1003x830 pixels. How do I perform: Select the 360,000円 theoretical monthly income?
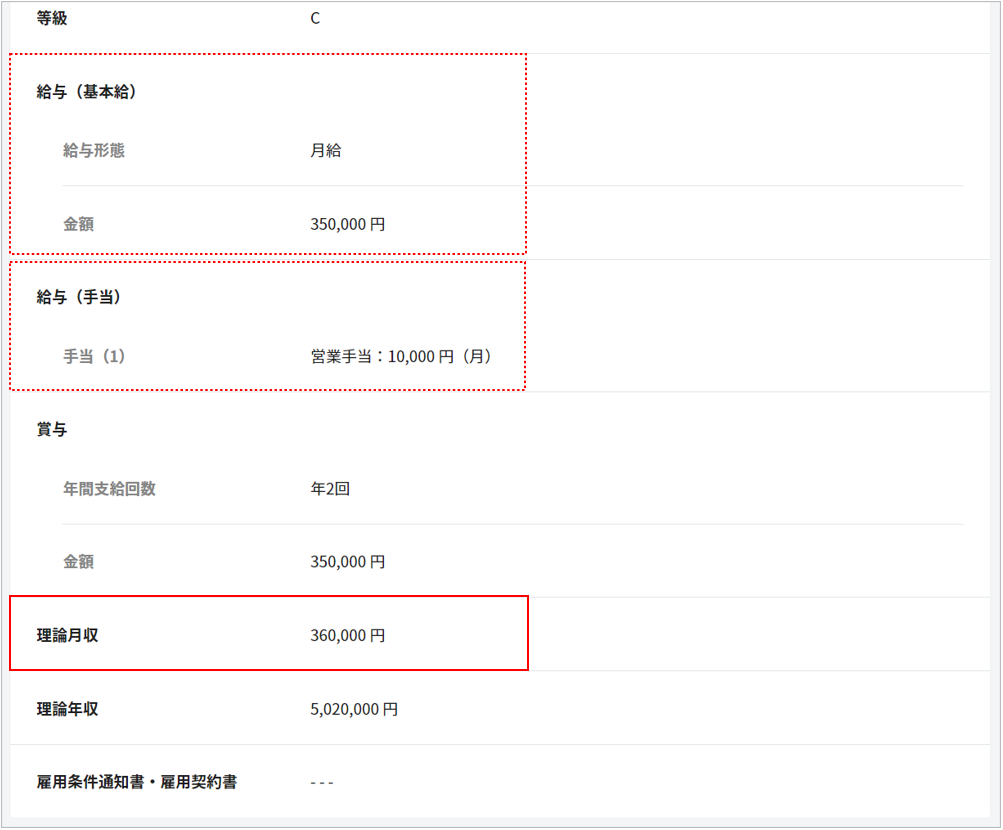348,635
